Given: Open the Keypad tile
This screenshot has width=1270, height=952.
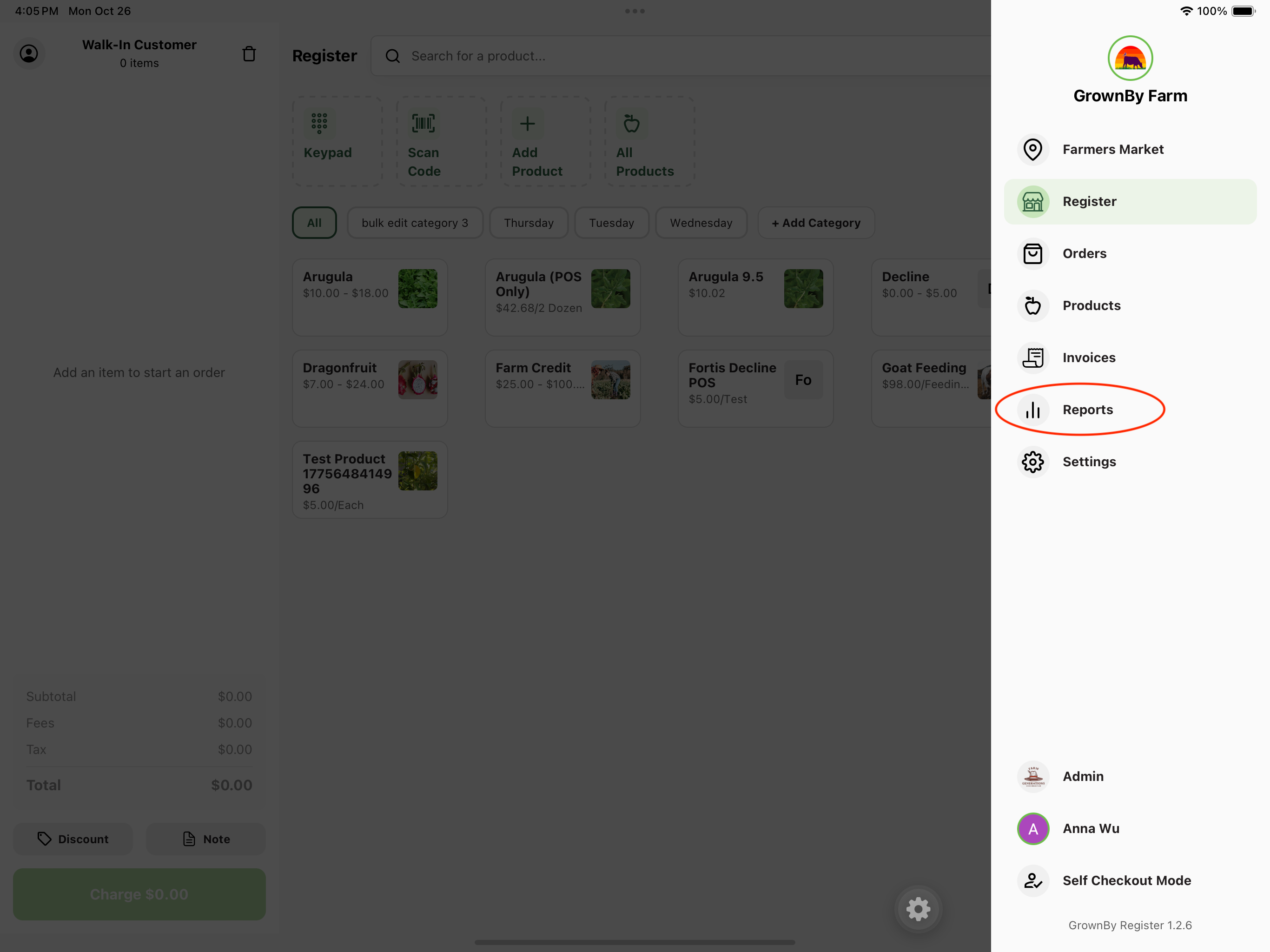Looking at the screenshot, I should pos(337,141).
